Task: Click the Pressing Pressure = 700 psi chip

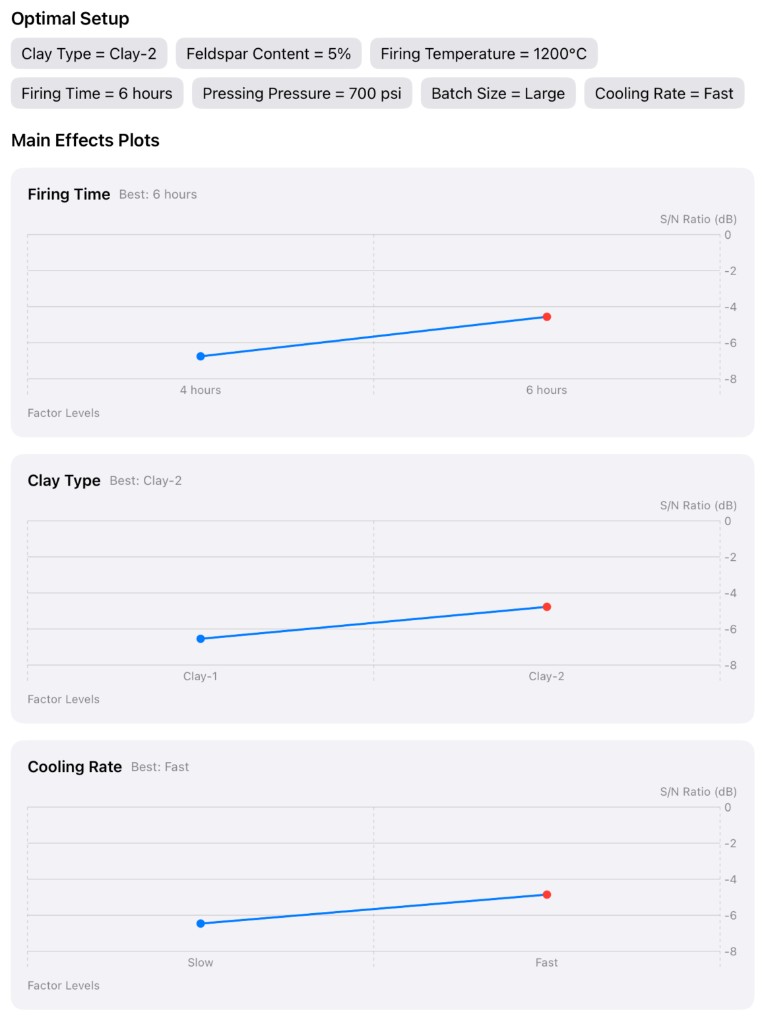Action: coord(302,94)
